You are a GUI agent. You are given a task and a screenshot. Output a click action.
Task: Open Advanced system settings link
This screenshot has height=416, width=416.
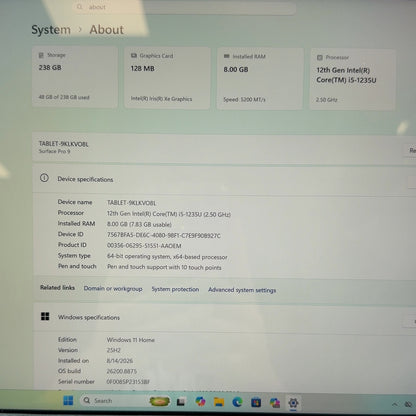pyautogui.click(x=242, y=290)
